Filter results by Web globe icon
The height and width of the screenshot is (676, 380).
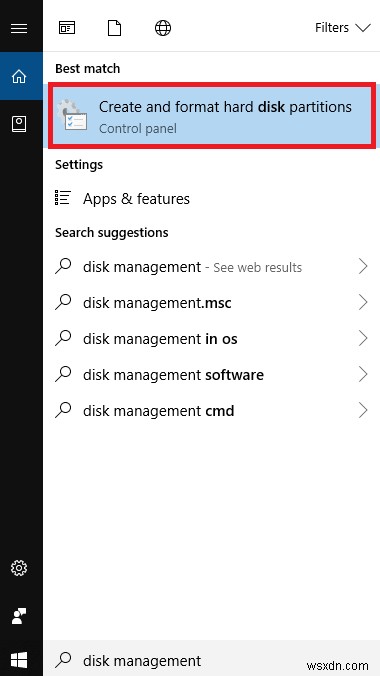click(163, 28)
